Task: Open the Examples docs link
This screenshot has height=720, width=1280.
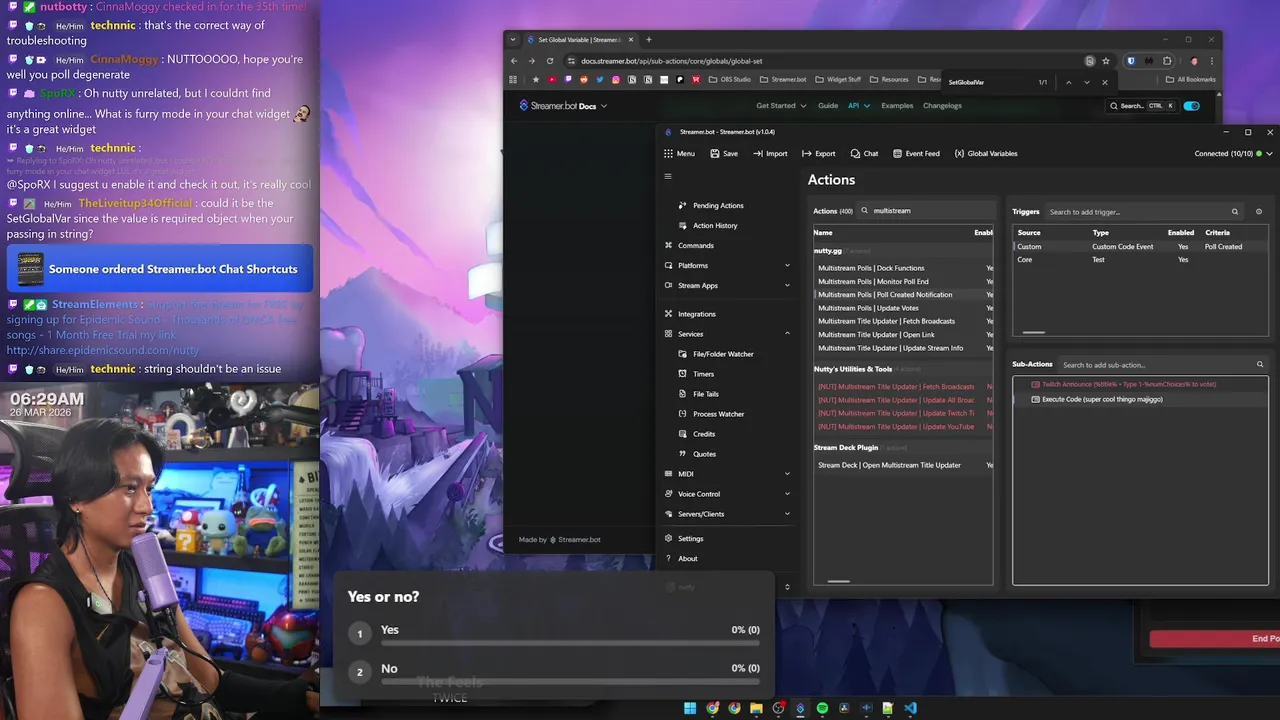Action: pos(897,106)
